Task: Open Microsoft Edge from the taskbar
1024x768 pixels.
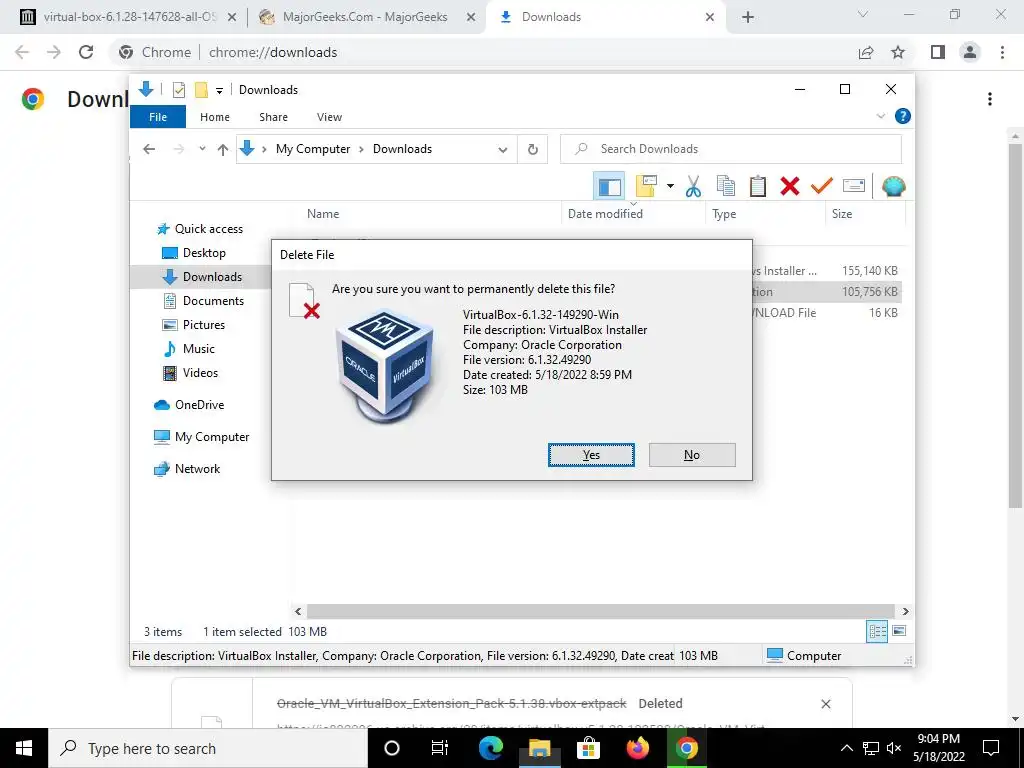Action: pos(491,748)
